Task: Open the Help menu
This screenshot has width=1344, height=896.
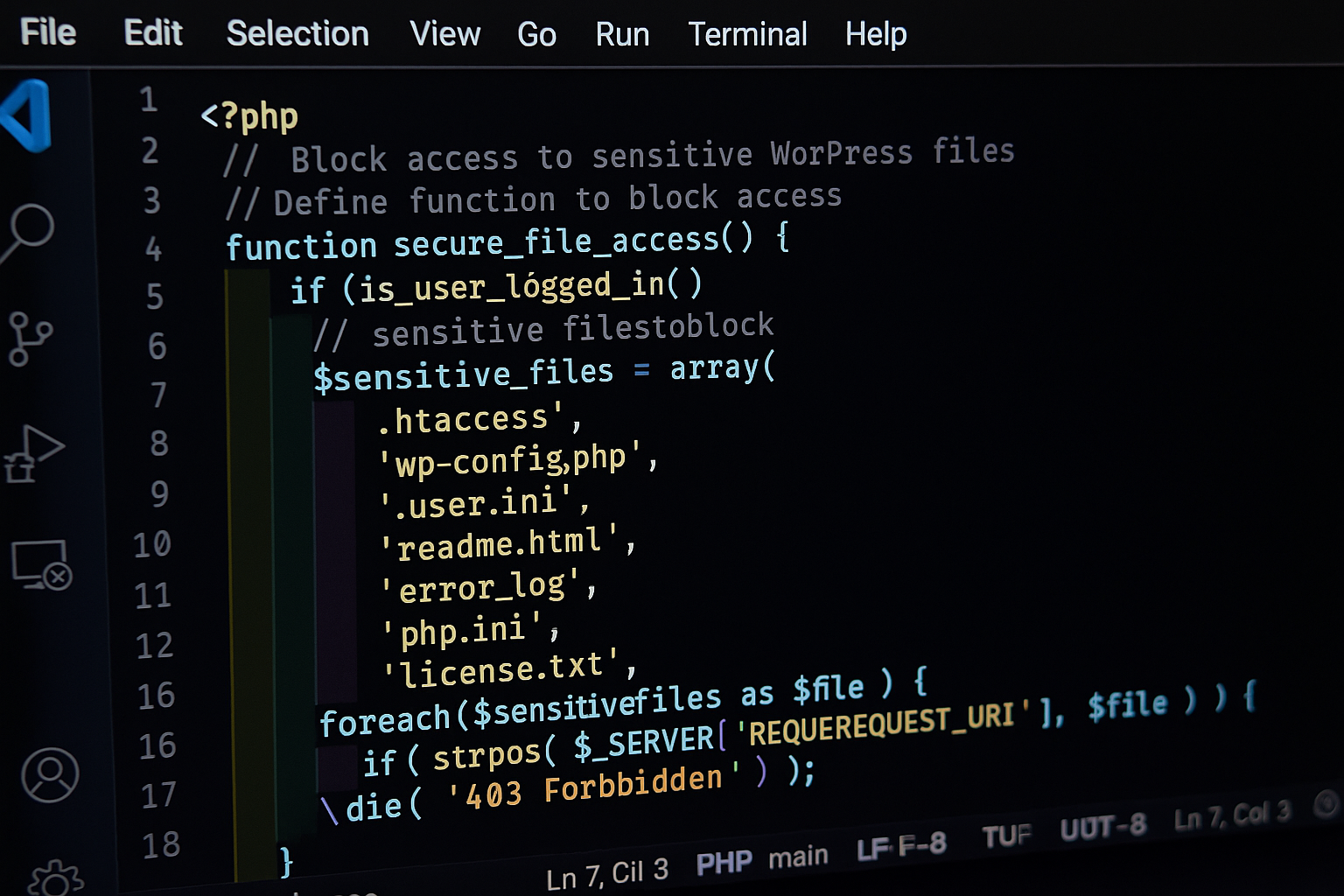Action: (876, 34)
